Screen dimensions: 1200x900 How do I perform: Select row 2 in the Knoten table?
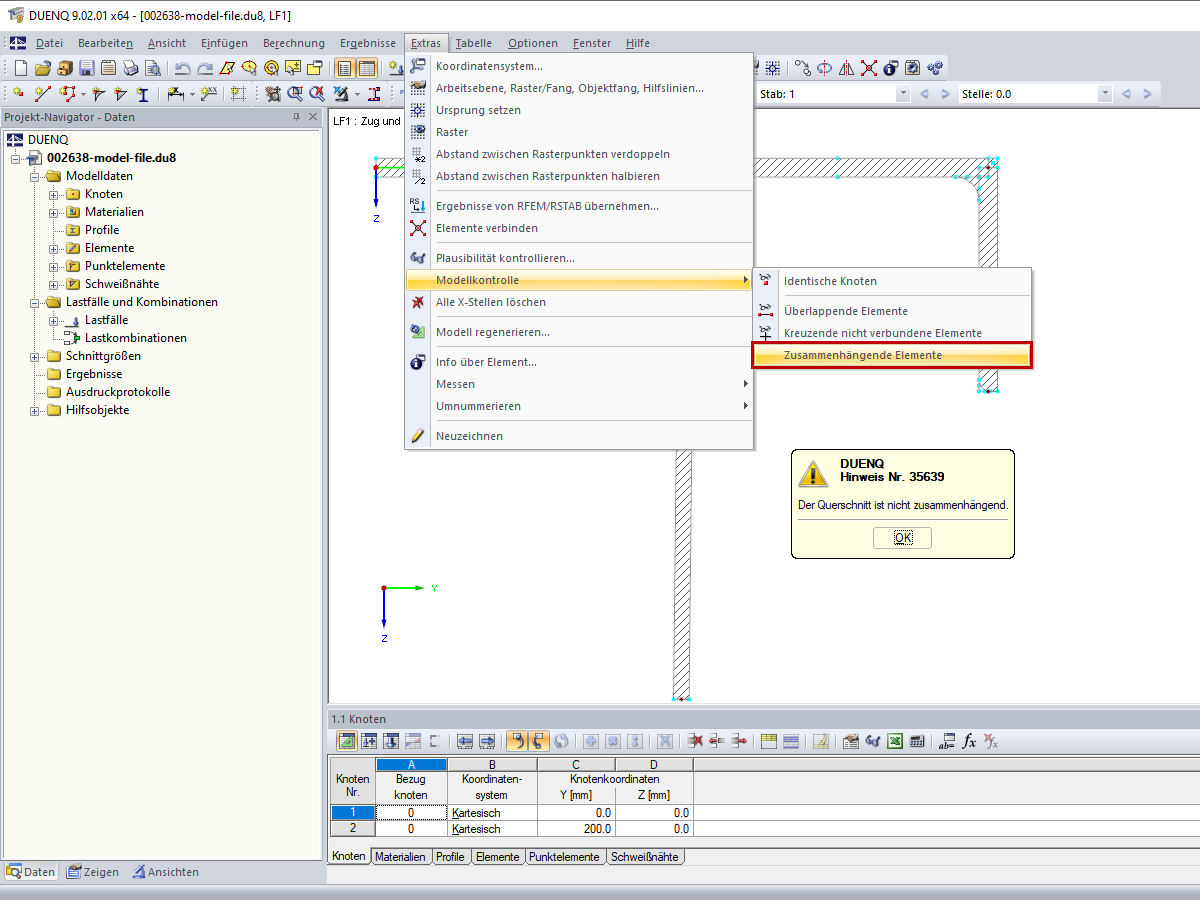coord(352,827)
